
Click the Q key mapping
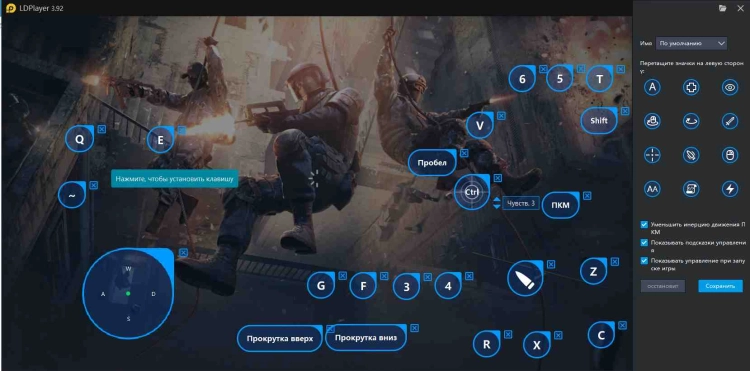pyautogui.click(x=79, y=139)
